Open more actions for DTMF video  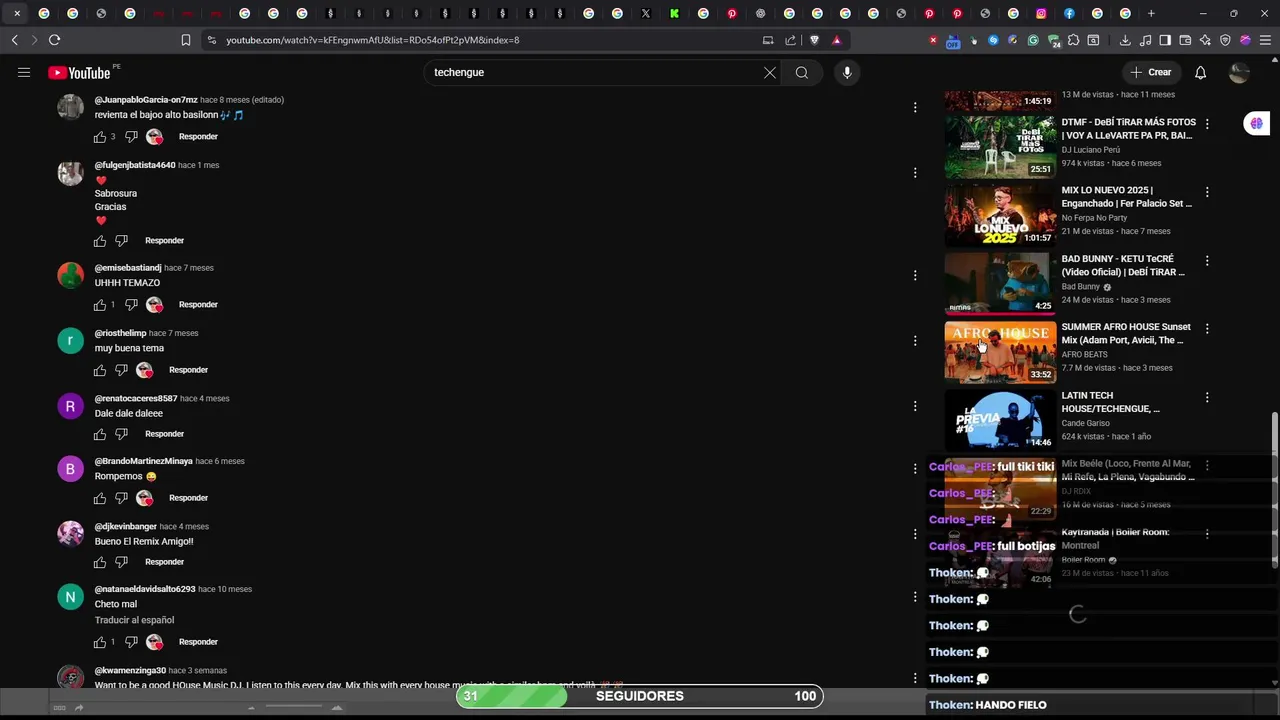(1207, 124)
